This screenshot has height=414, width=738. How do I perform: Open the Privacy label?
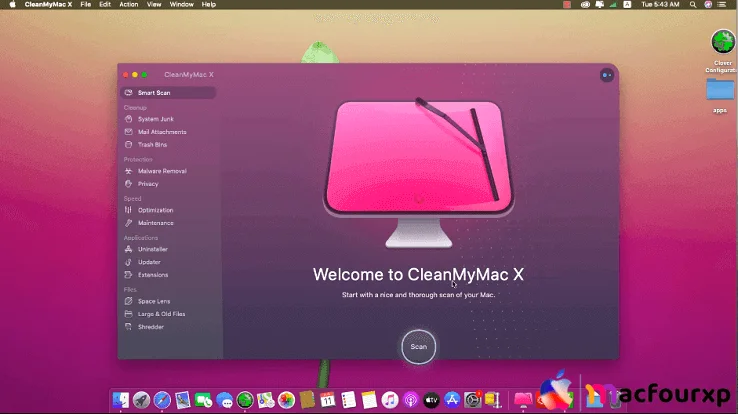click(x=148, y=183)
